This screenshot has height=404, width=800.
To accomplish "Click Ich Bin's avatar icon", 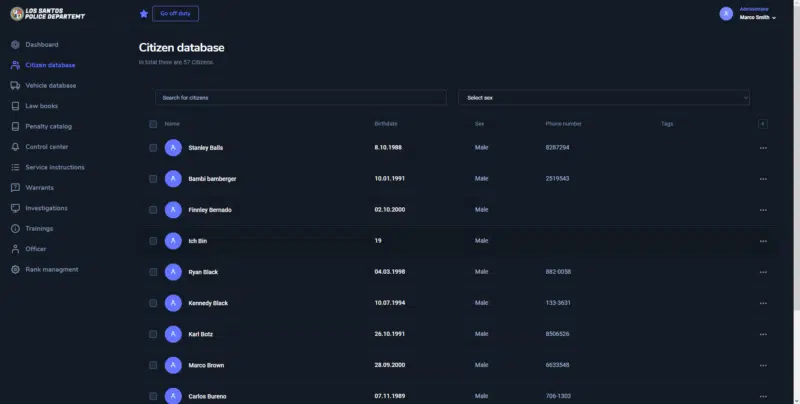I will [x=173, y=241].
